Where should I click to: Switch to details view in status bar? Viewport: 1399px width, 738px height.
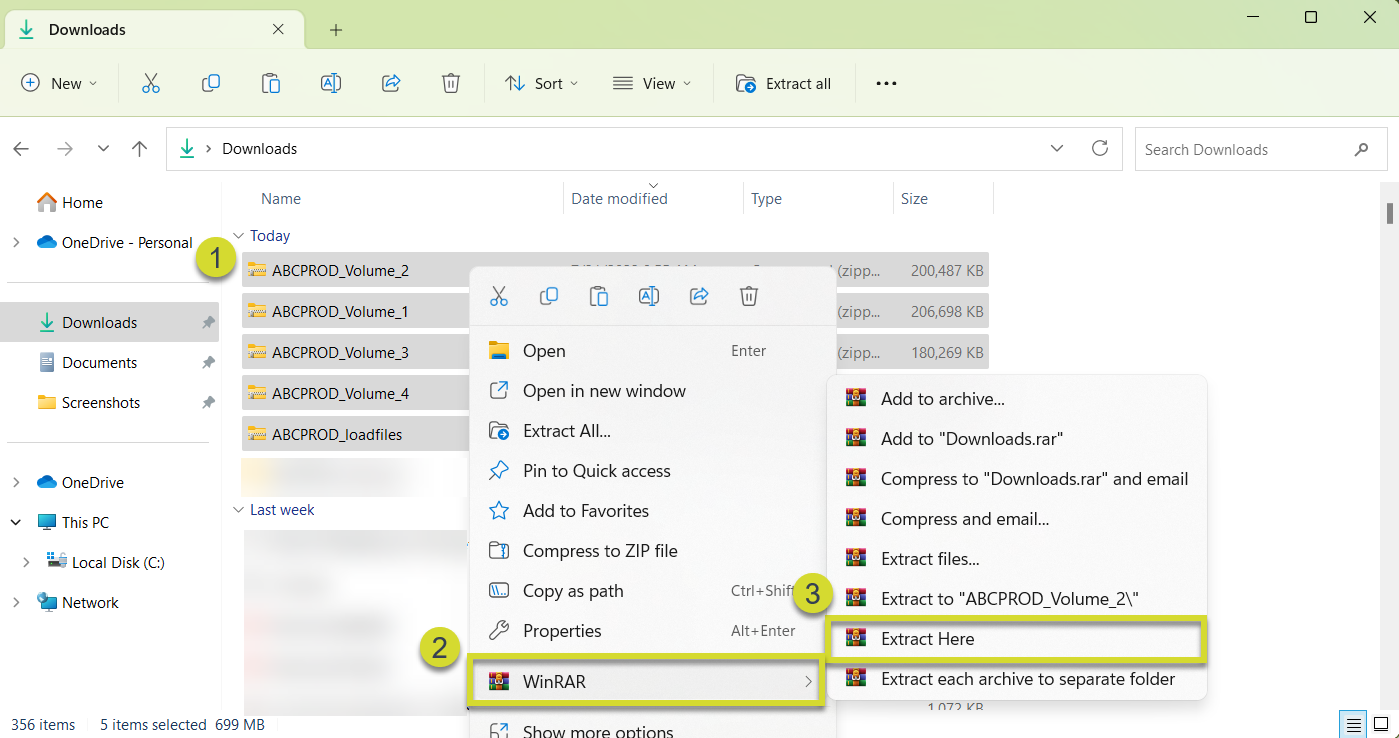[x=1353, y=724]
